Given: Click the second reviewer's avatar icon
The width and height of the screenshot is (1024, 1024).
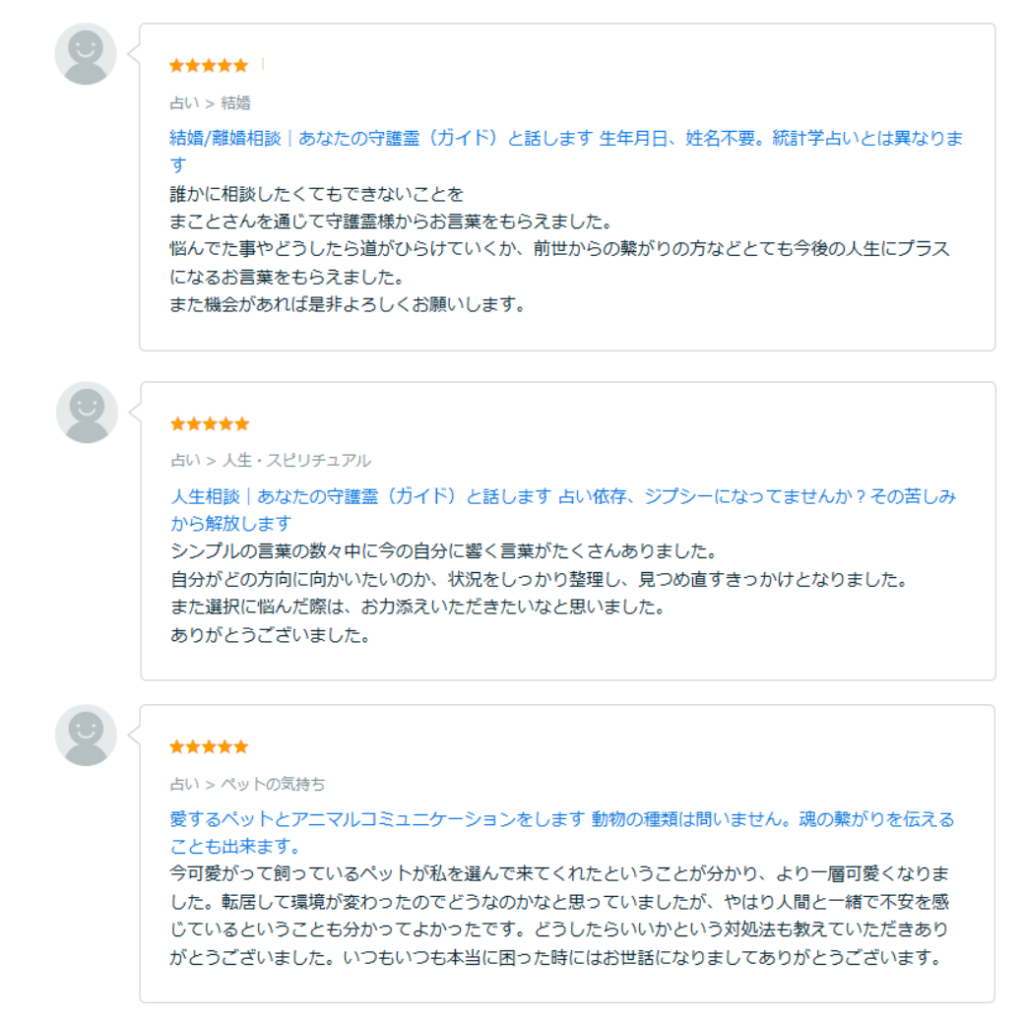Looking at the screenshot, I should [x=87, y=413].
